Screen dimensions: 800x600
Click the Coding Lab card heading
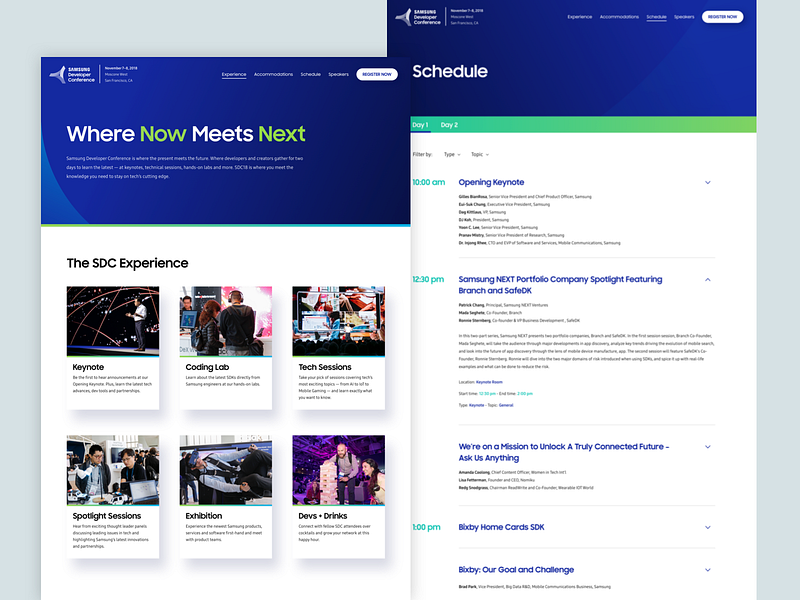point(207,367)
